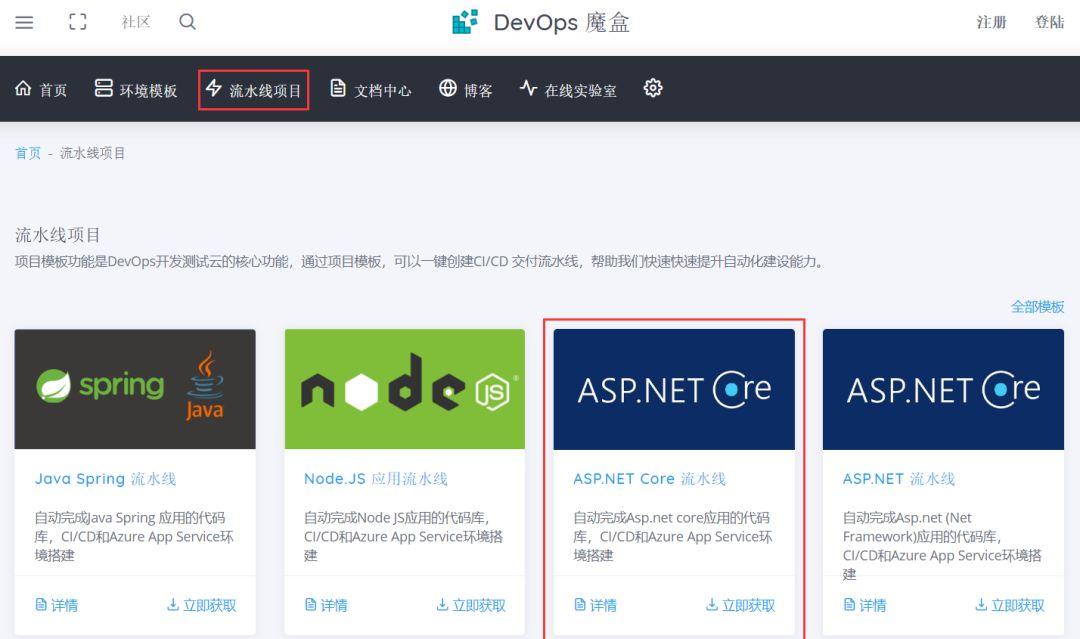View 详情 for Node.JS 应用流水线
1080x639 pixels.
[x=326, y=605]
